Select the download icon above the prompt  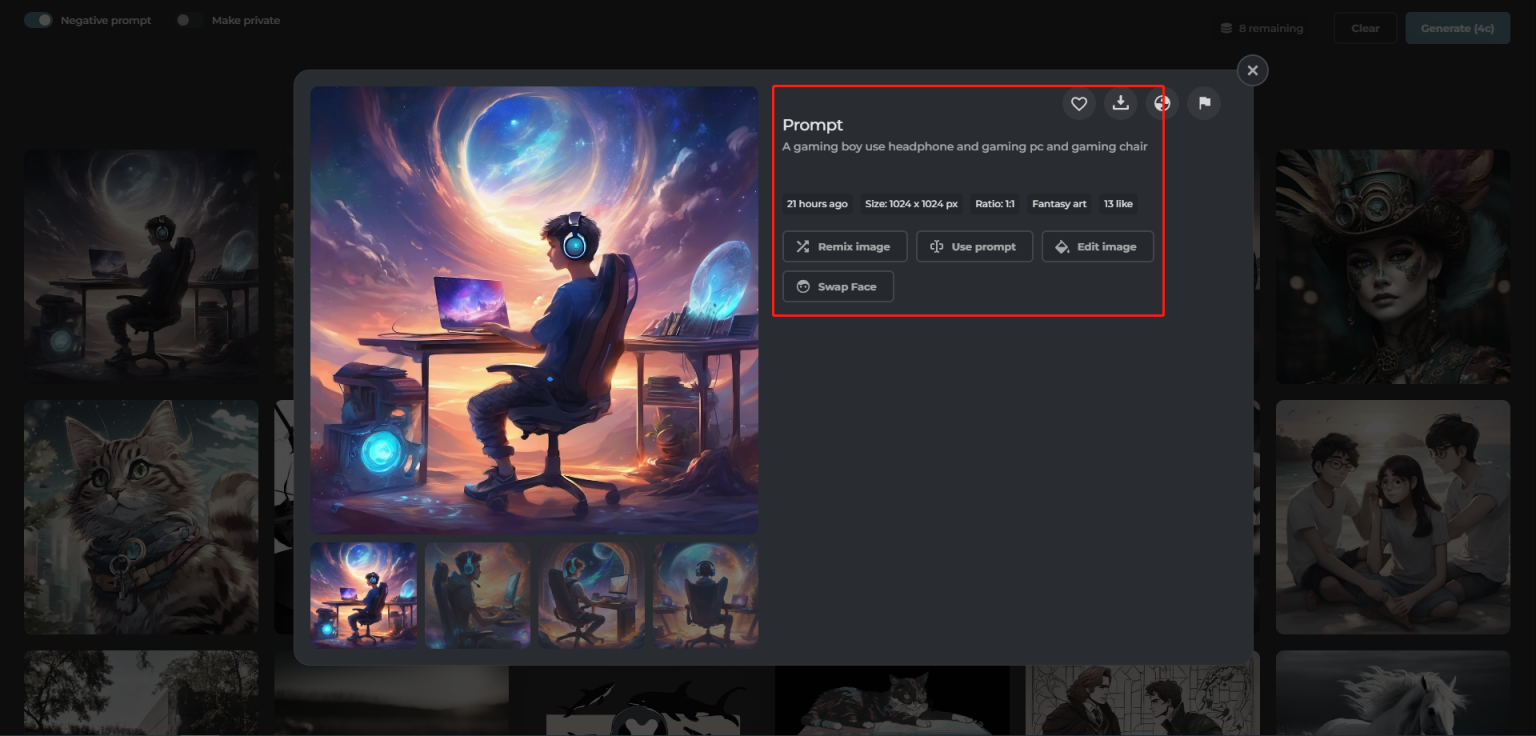[1120, 103]
